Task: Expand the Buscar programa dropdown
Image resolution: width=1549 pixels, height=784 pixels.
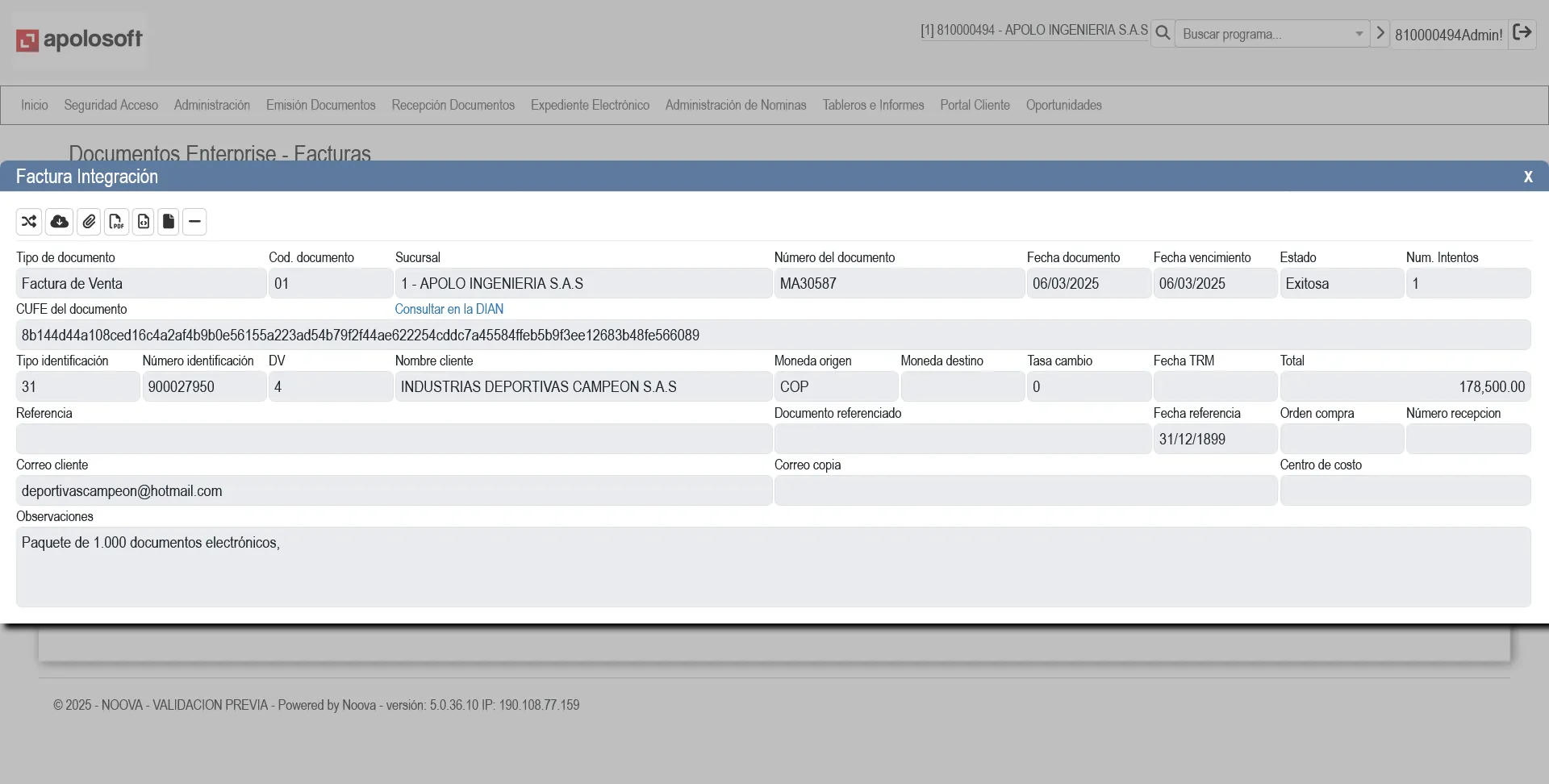Action: (1359, 34)
